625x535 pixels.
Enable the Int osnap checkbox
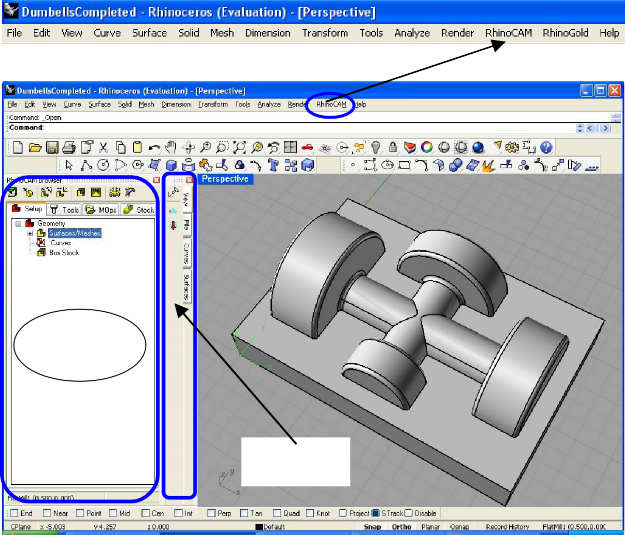(178, 513)
